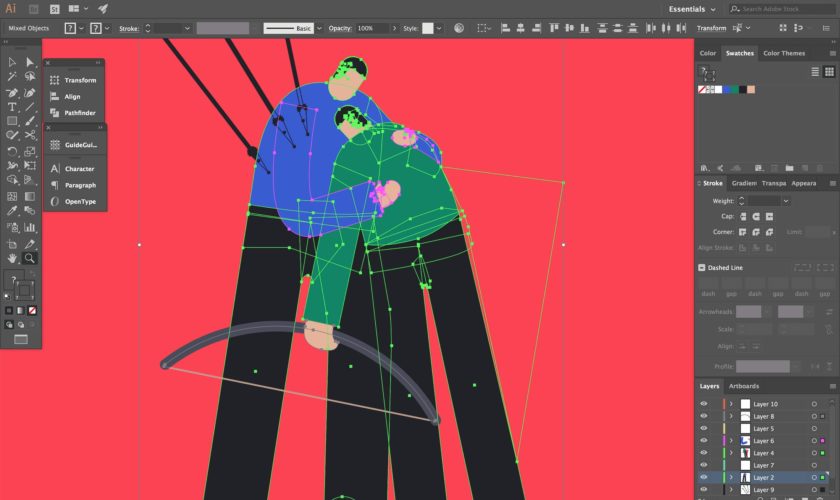Switch to the Gradient panel tab

(x=744, y=183)
